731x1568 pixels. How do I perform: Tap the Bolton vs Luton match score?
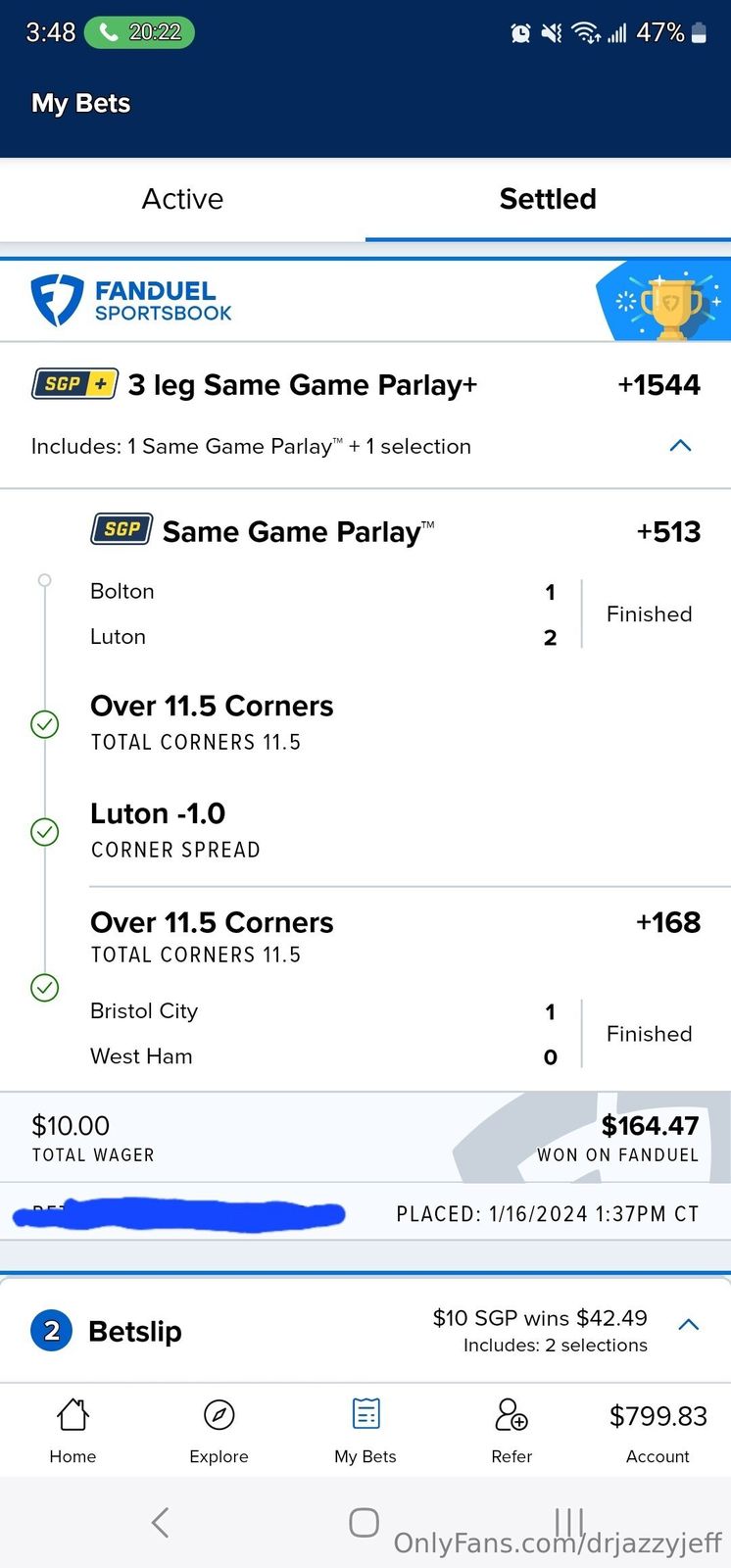coord(550,614)
